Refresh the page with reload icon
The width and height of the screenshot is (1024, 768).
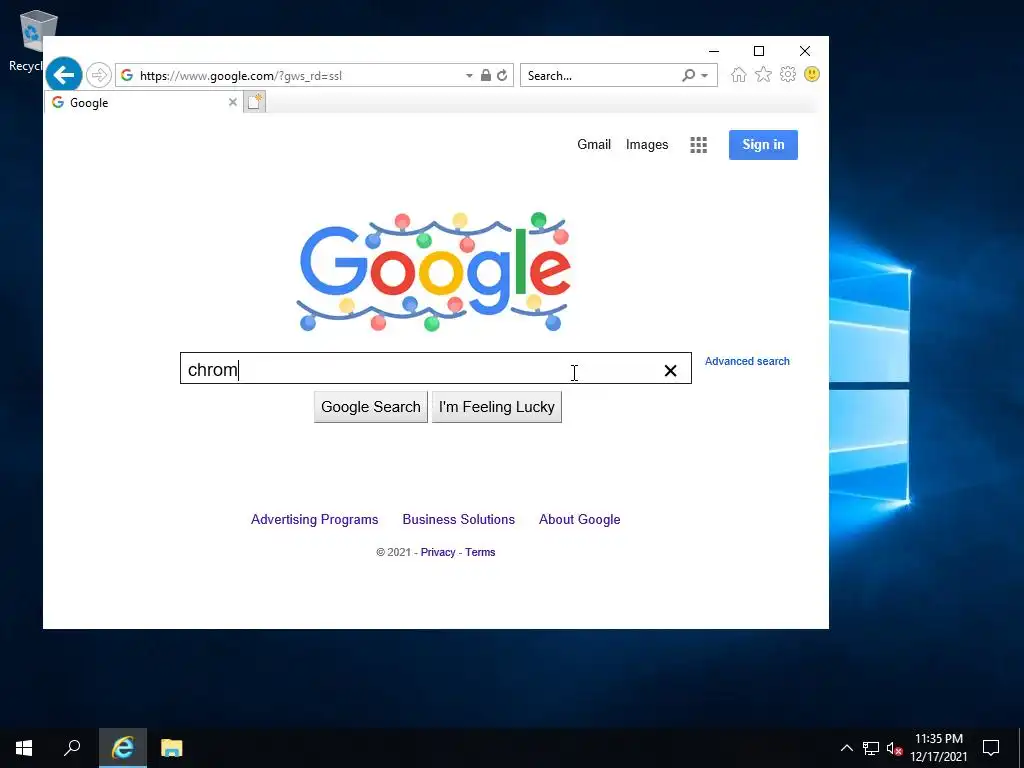click(502, 76)
